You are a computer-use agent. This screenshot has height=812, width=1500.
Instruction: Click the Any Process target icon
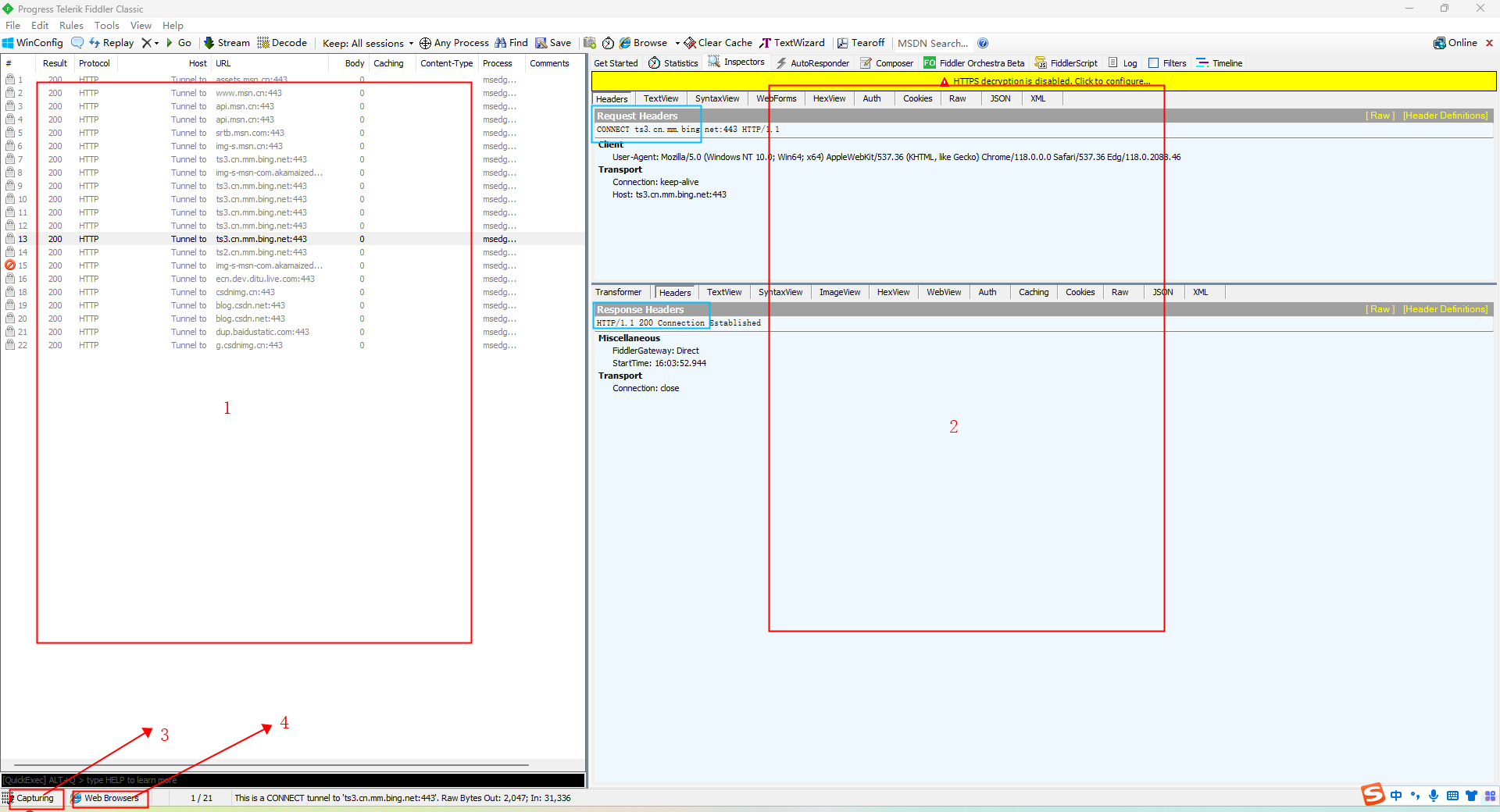425,43
